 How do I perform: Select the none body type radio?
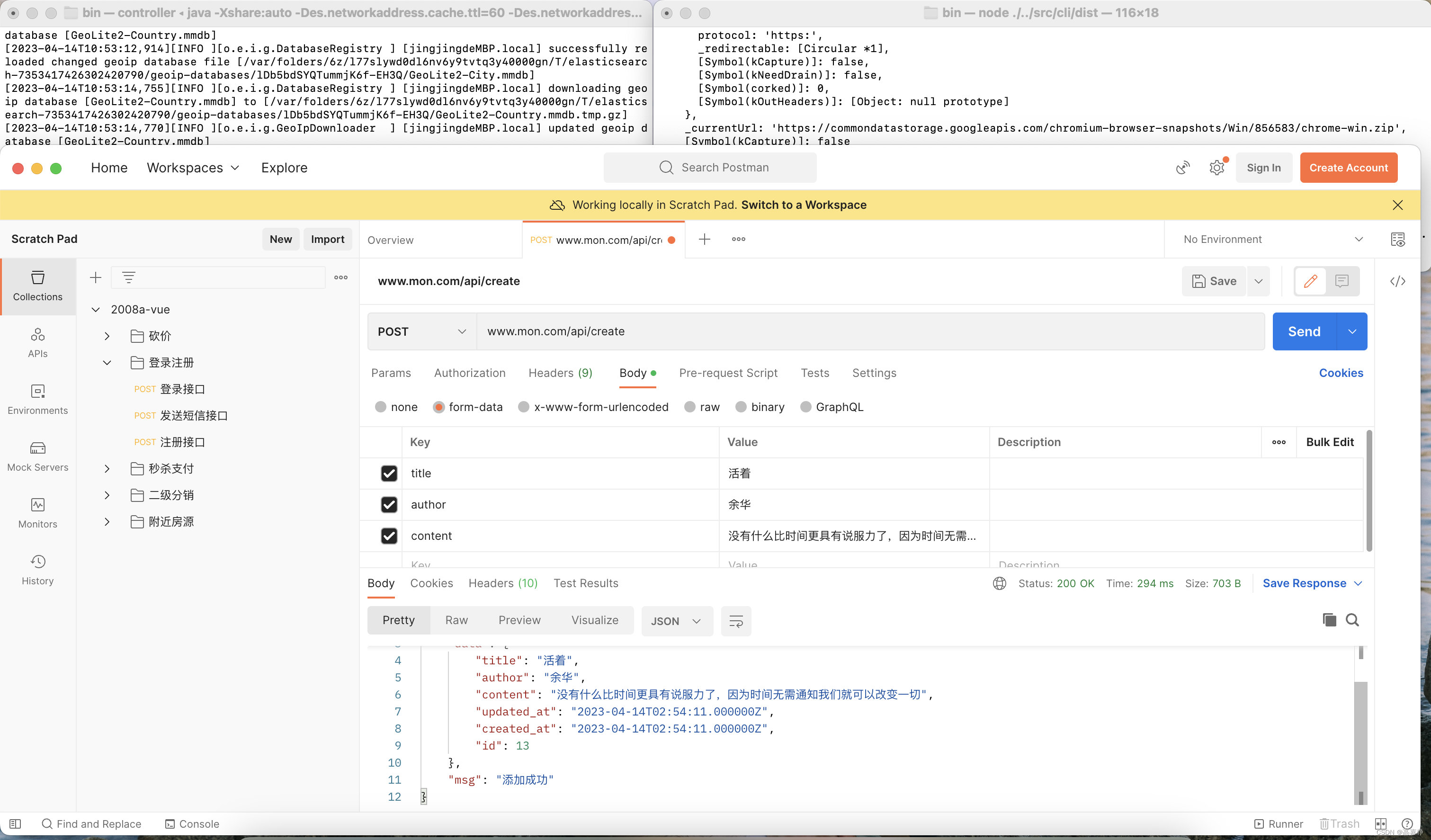coord(380,407)
